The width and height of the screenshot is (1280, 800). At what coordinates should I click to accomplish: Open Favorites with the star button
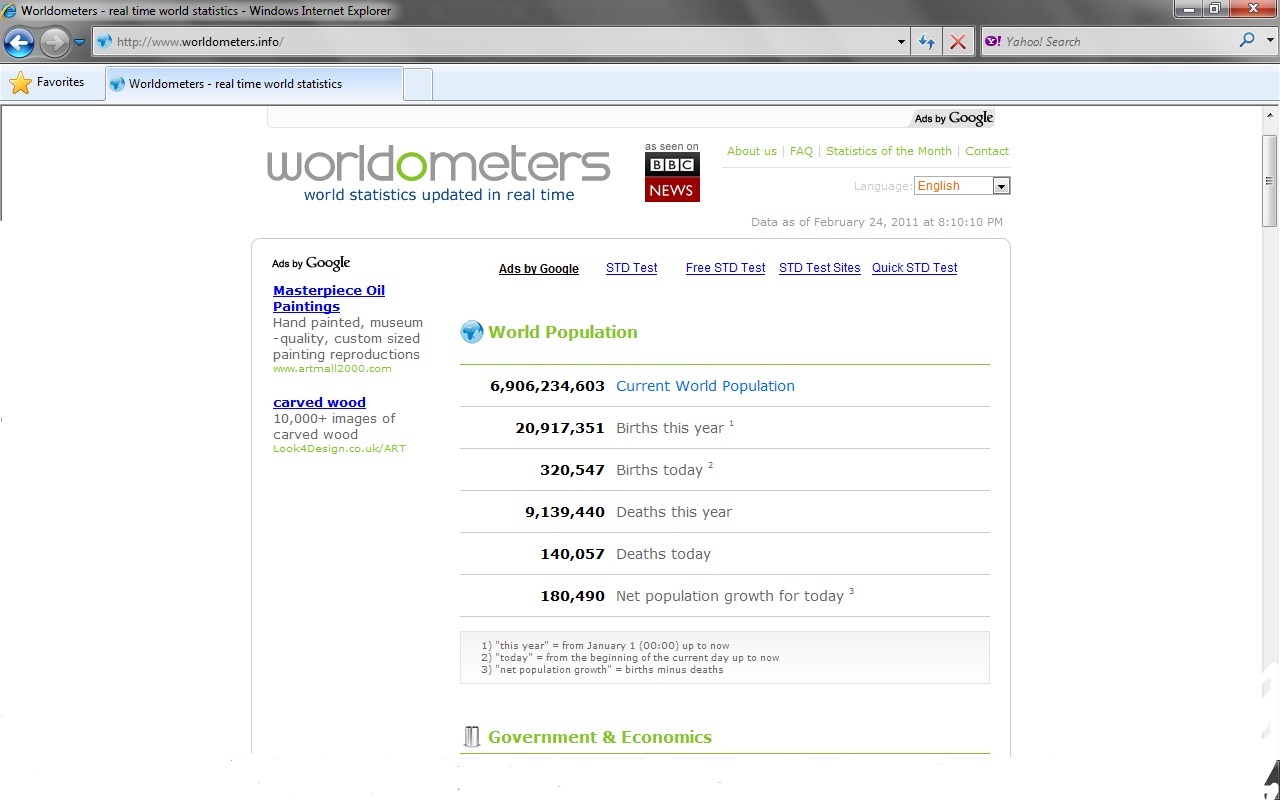click(x=47, y=83)
